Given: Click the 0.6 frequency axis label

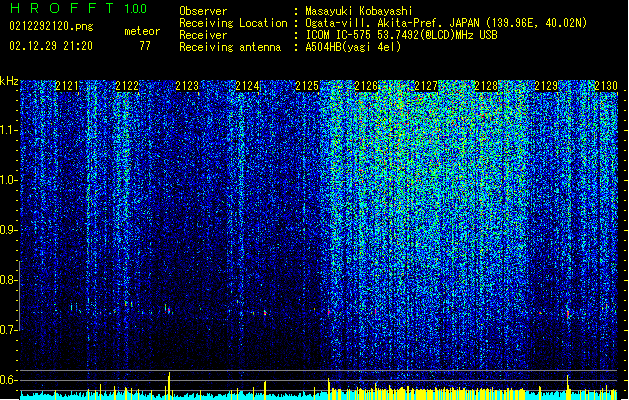Looking at the screenshot, I should click(x=9, y=380).
